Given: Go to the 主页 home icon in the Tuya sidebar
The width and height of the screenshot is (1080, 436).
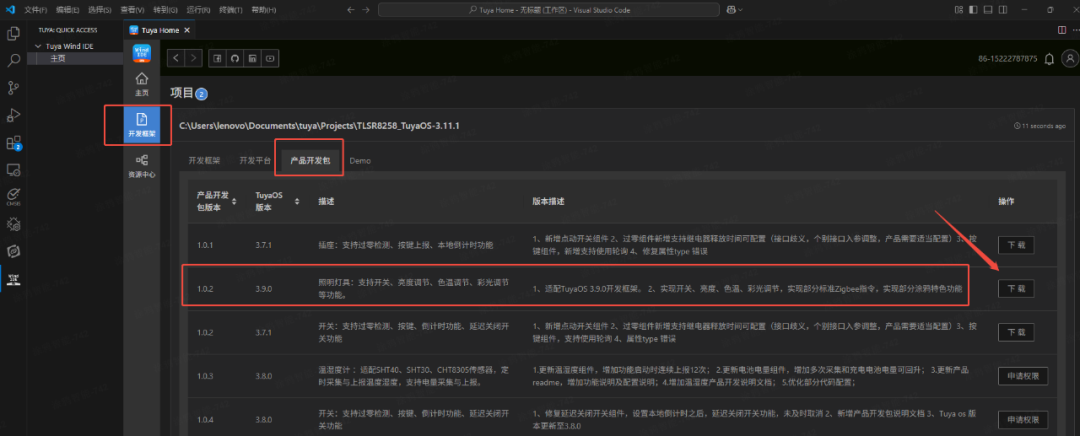Looking at the screenshot, I should point(141,83).
